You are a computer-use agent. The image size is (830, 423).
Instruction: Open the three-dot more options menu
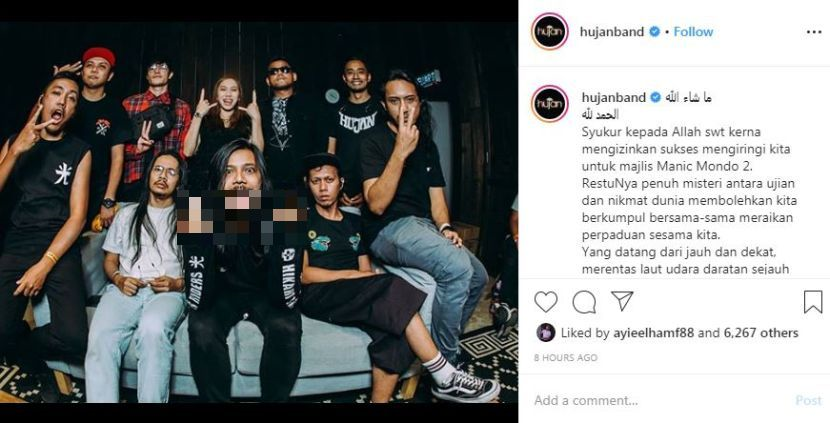point(814,32)
